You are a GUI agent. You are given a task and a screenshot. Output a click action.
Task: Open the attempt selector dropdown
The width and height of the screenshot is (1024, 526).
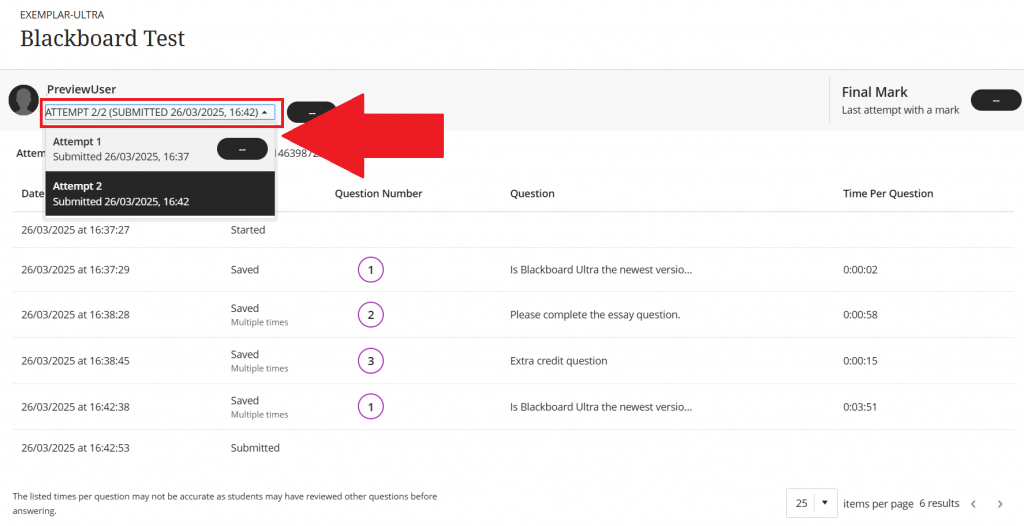click(160, 112)
